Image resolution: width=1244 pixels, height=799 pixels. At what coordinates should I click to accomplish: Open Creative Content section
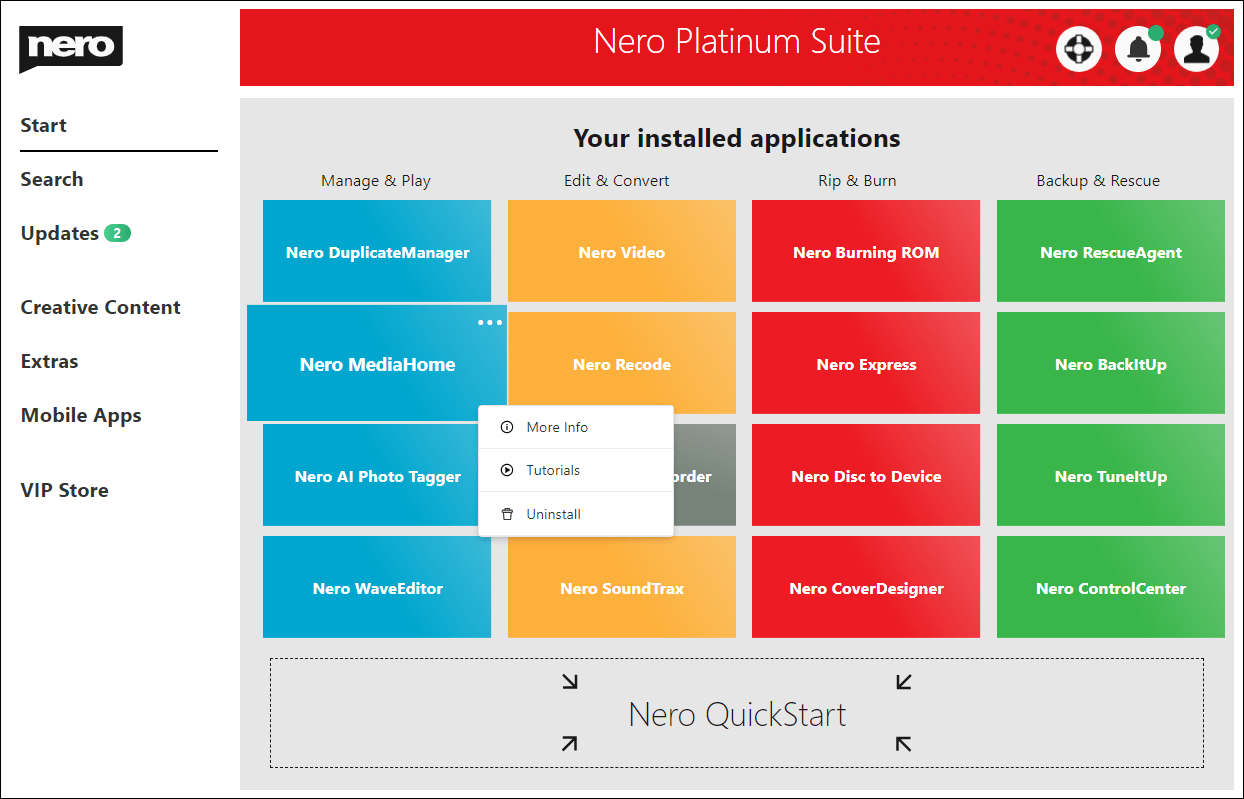coord(101,307)
